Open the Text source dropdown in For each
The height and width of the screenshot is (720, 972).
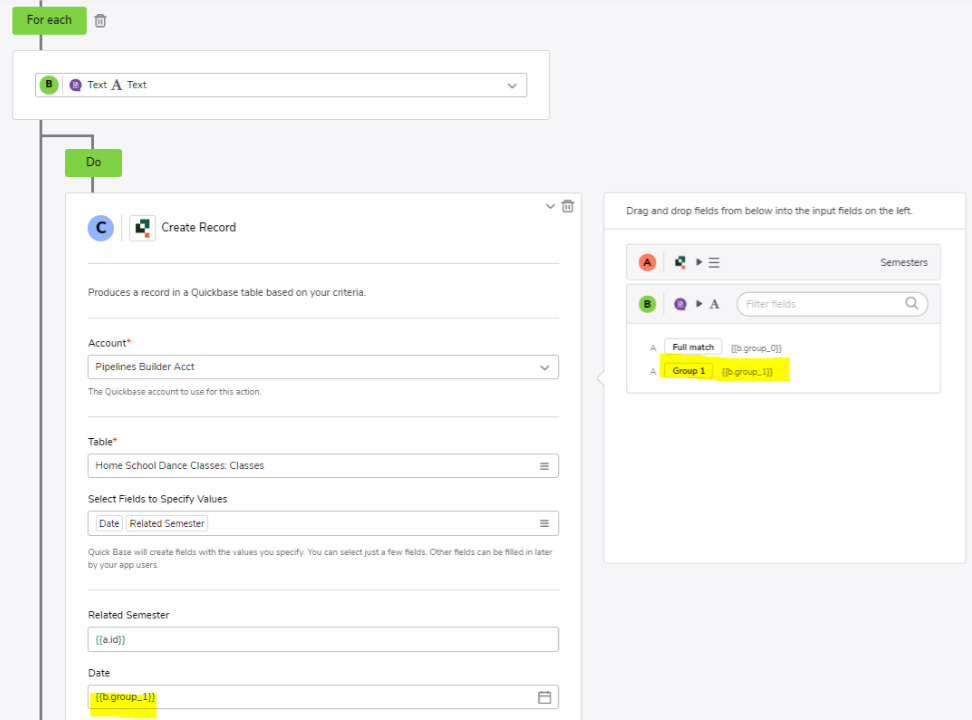512,86
